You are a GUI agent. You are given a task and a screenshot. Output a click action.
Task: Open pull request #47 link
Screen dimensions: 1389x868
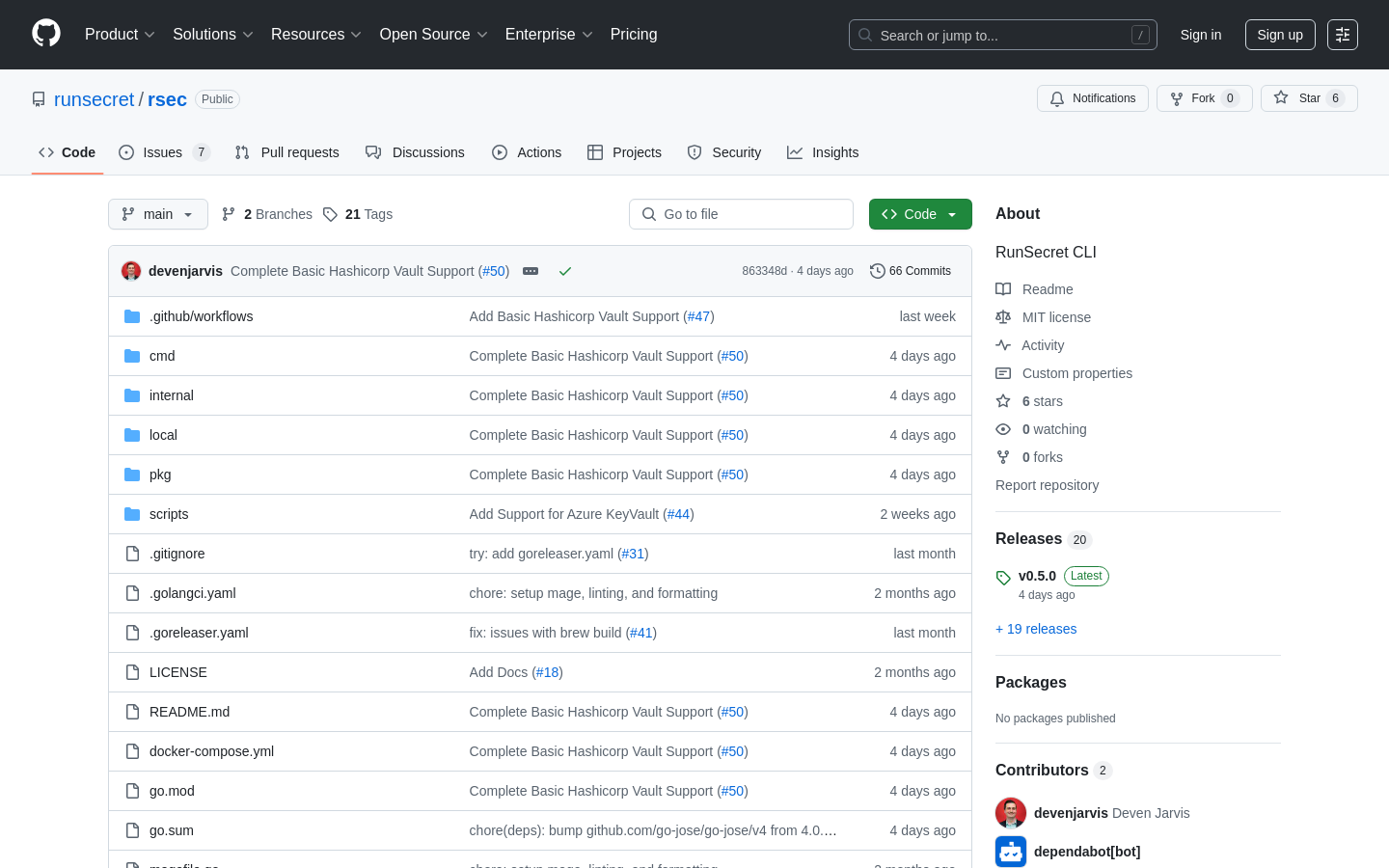699,316
